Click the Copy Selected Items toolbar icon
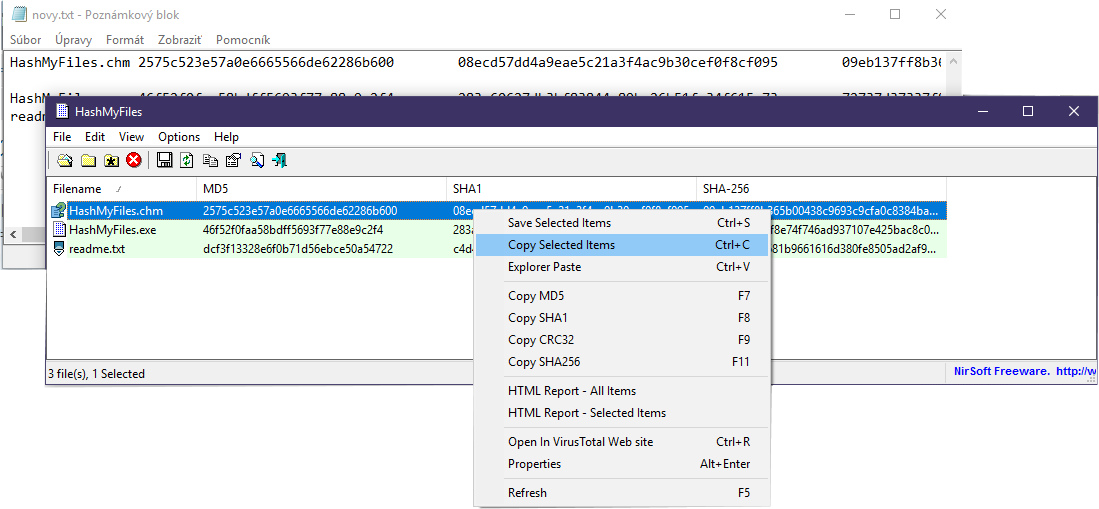Image resolution: width=1099 pixels, height=509 pixels. tap(210, 161)
